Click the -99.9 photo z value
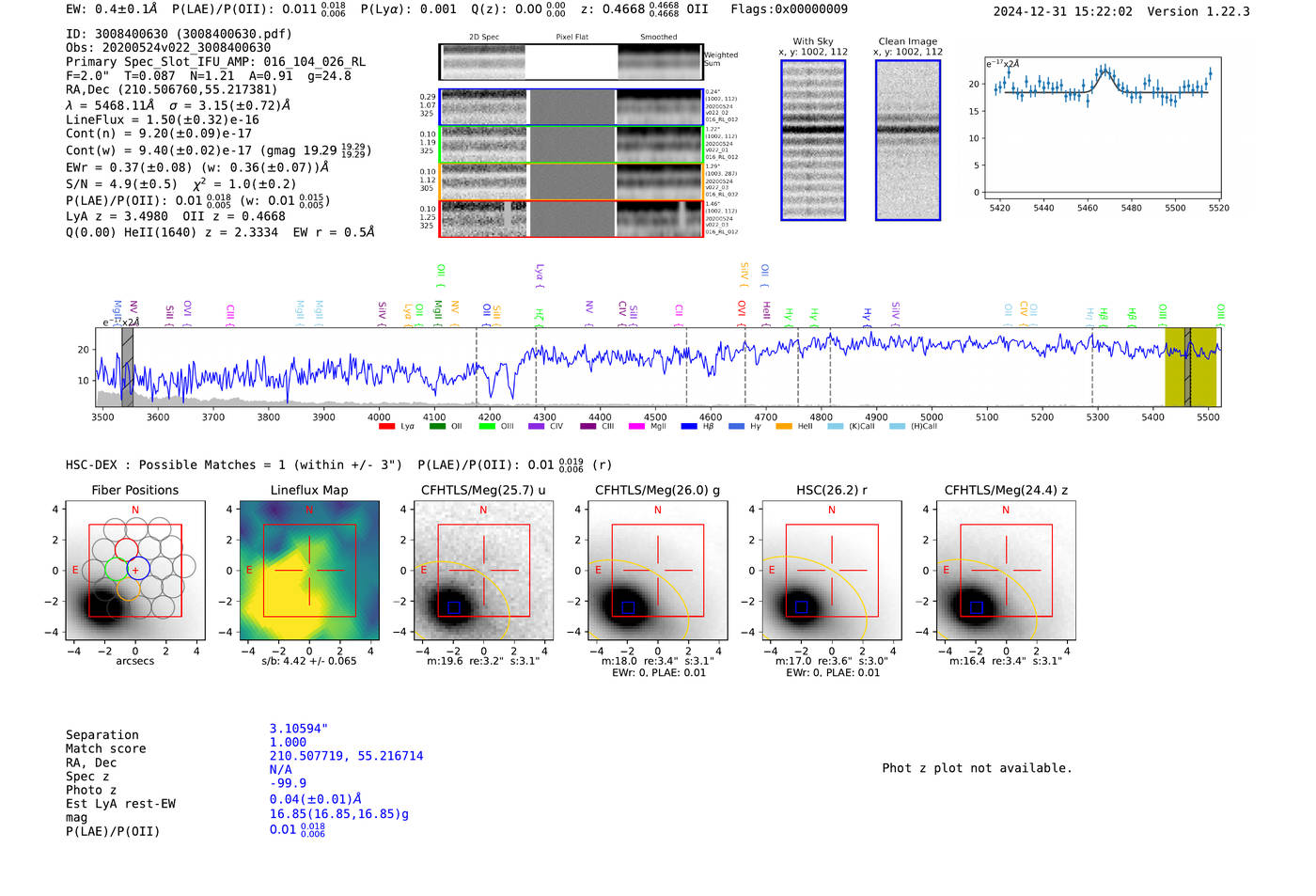This screenshot has width=1316, height=896. pyautogui.click(x=288, y=783)
